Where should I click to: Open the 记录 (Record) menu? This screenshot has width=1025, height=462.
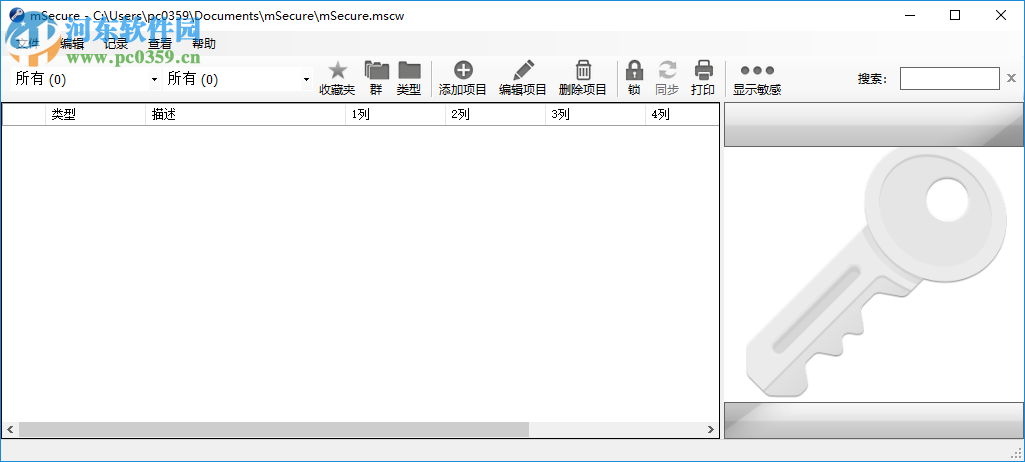pos(116,44)
